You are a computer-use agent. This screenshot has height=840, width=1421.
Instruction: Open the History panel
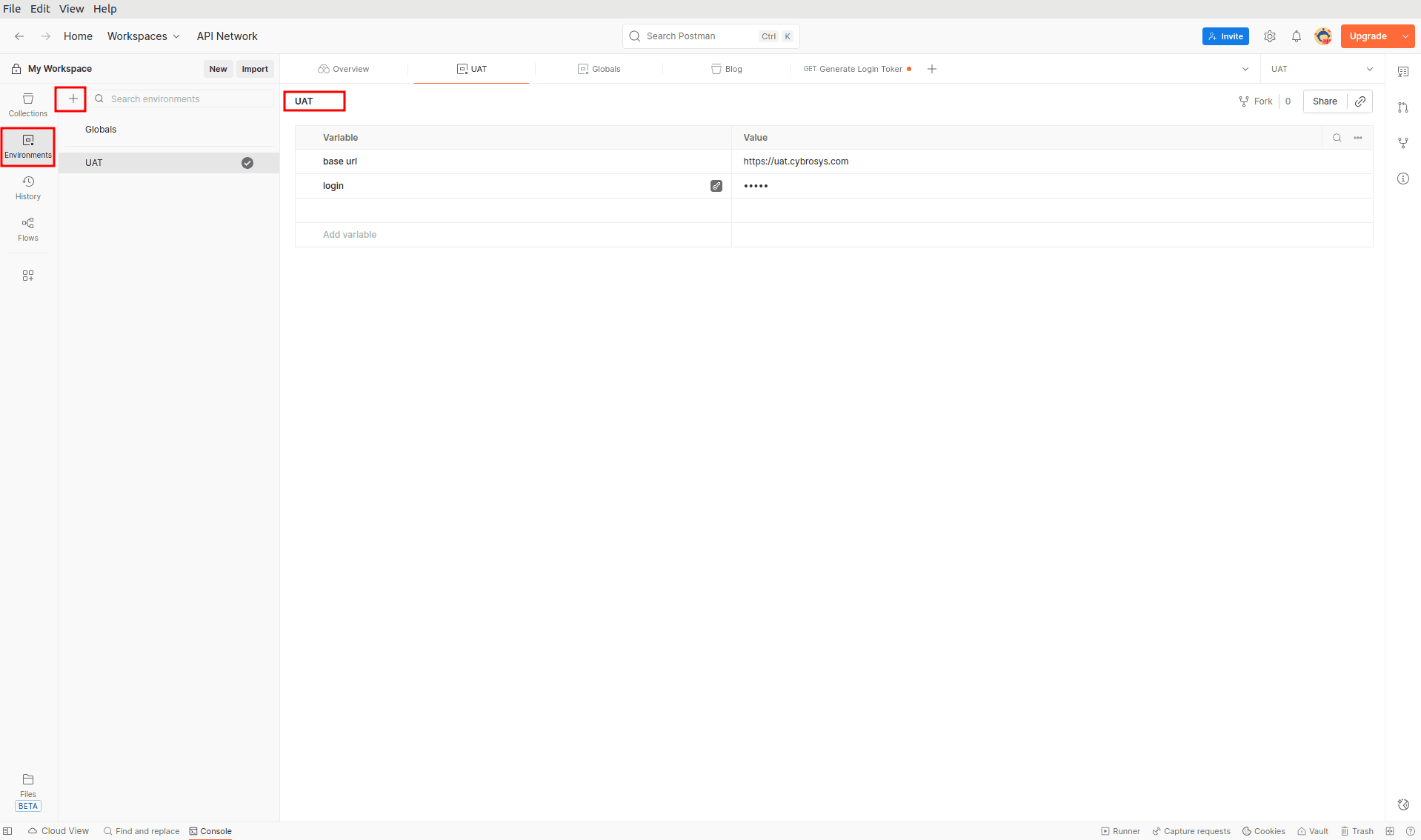pyautogui.click(x=27, y=187)
